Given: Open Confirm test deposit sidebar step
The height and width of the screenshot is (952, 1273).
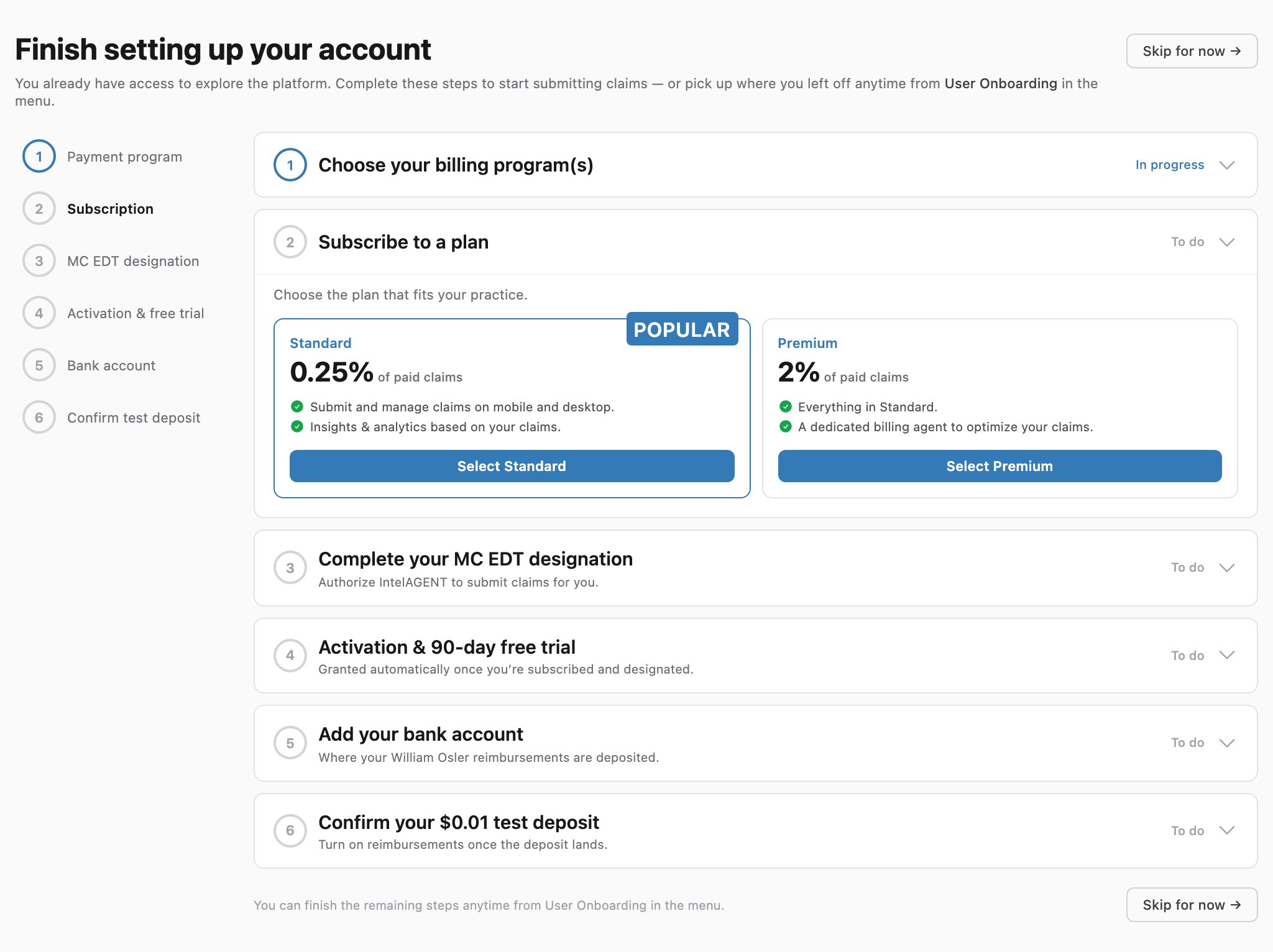Looking at the screenshot, I should pyautogui.click(x=134, y=418).
